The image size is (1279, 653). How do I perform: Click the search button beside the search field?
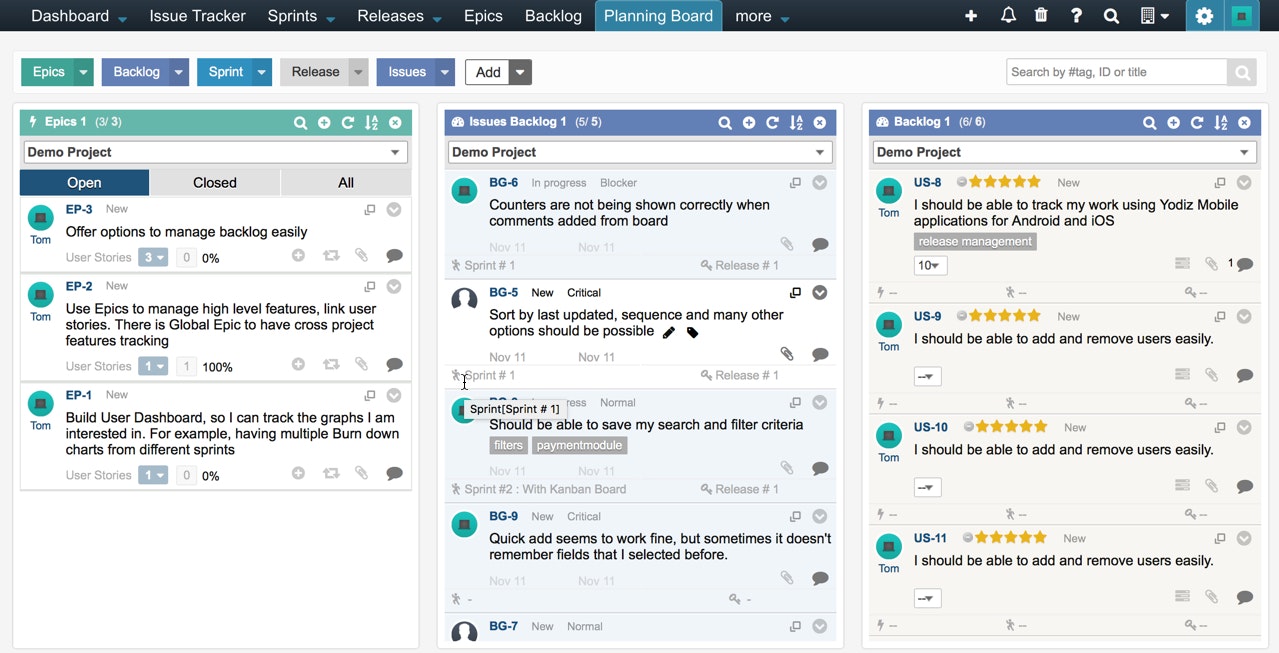pyautogui.click(x=1241, y=72)
